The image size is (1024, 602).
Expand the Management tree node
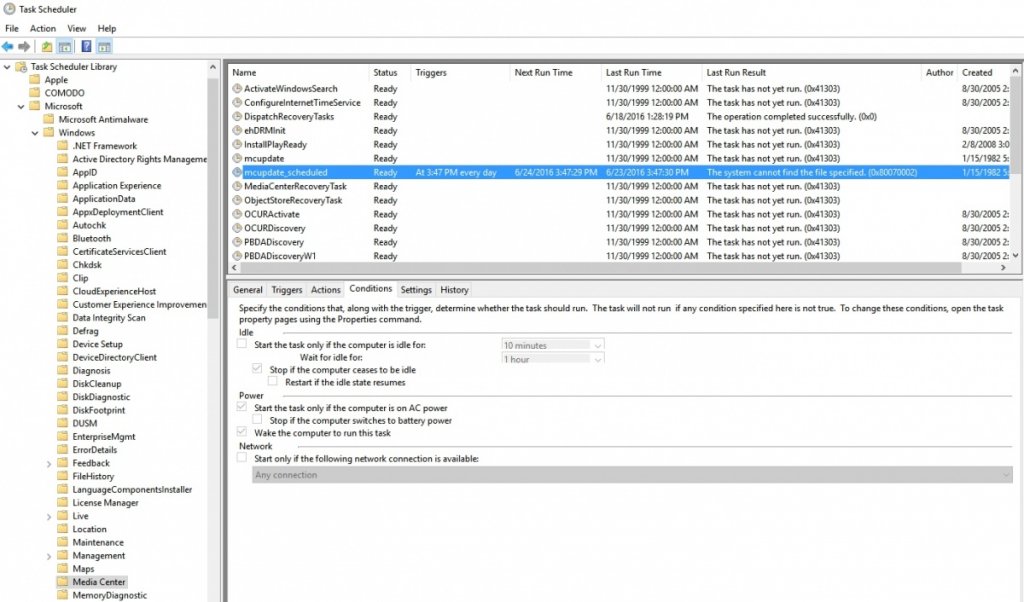pos(49,556)
